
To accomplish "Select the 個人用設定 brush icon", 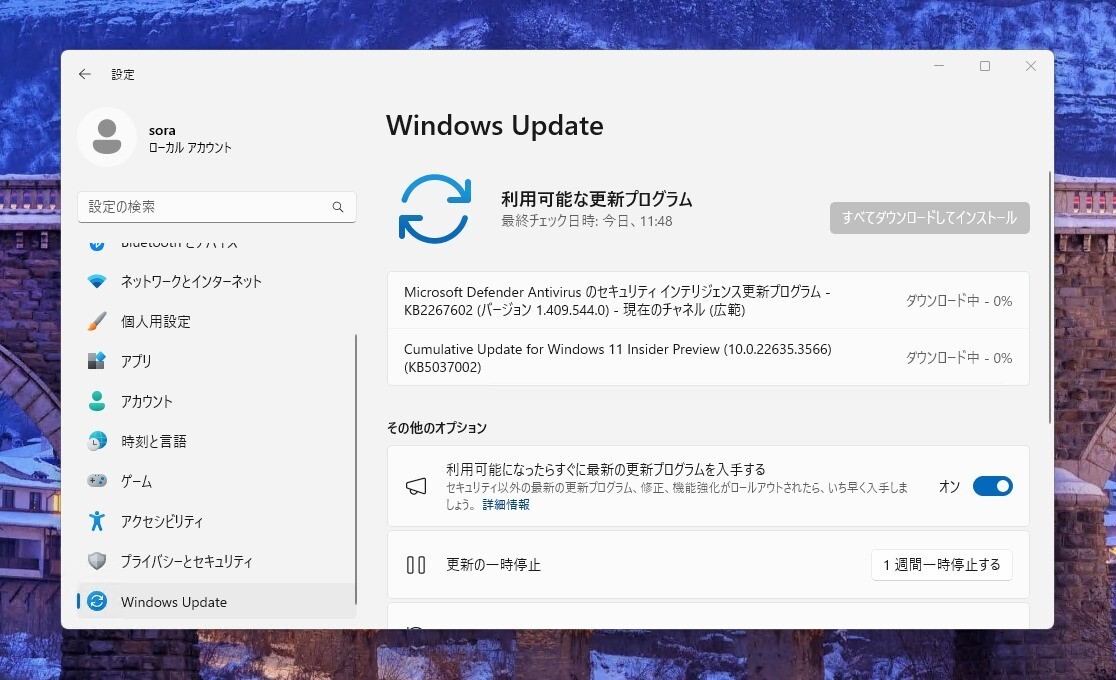I will [96, 321].
